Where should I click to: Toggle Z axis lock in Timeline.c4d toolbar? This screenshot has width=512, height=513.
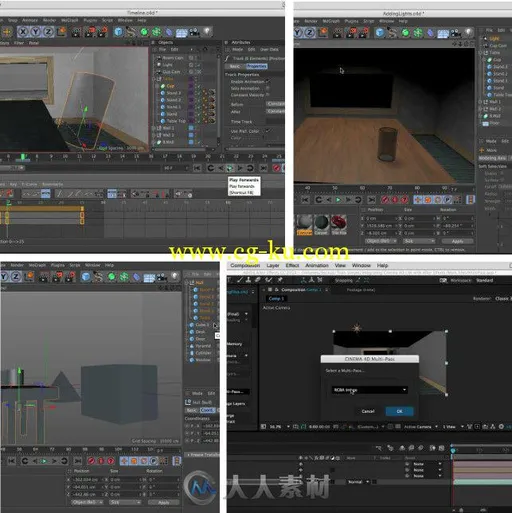tap(48, 32)
